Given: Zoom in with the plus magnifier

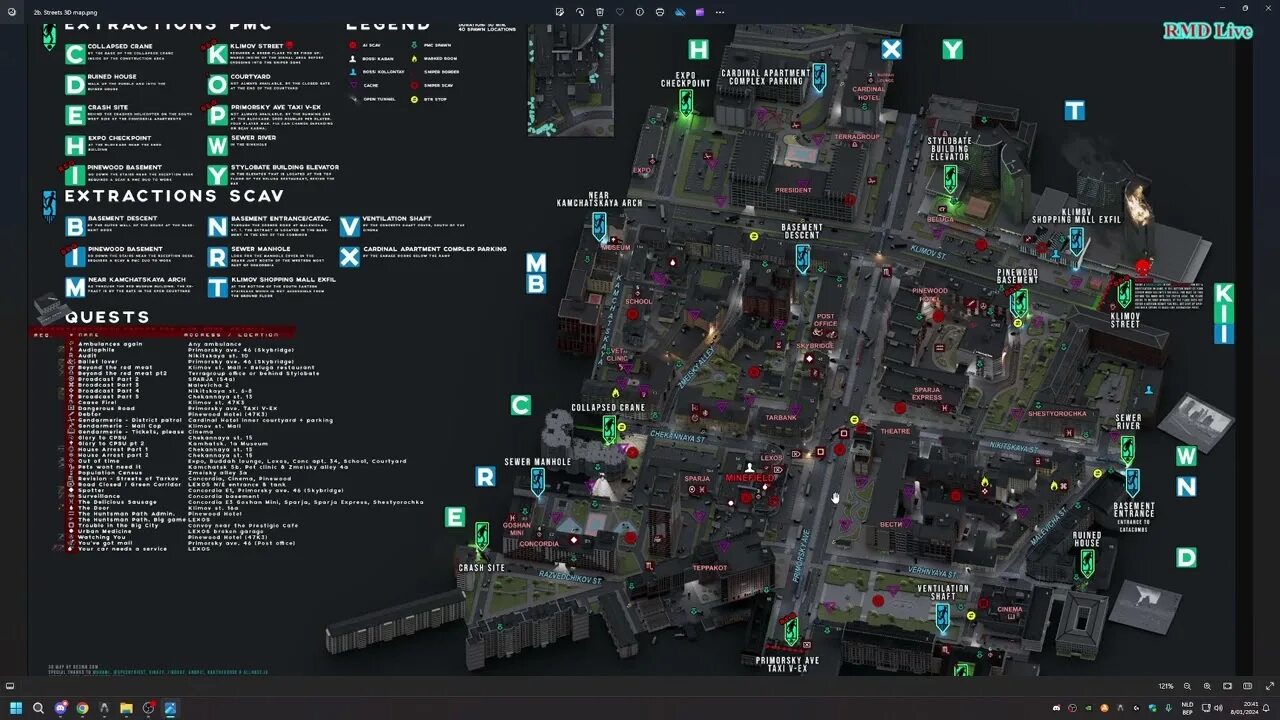Looking at the screenshot, I should pos(1207,686).
